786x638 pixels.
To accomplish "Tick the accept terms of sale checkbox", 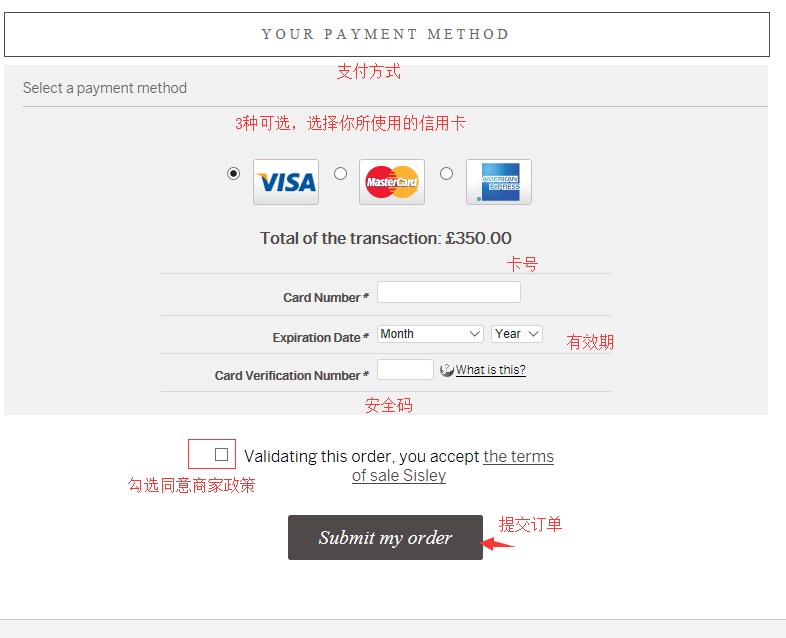I will coord(221,454).
